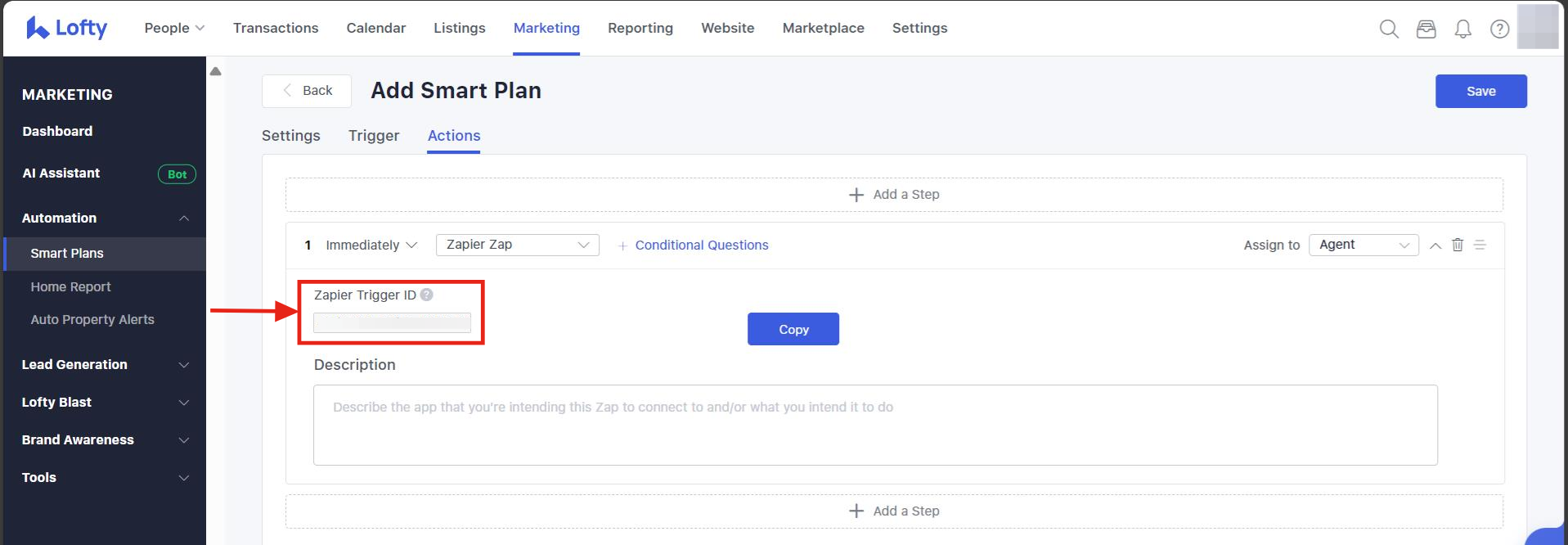The height and width of the screenshot is (545, 1568).
Task: Click the Conditional Questions link
Action: tap(701, 245)
